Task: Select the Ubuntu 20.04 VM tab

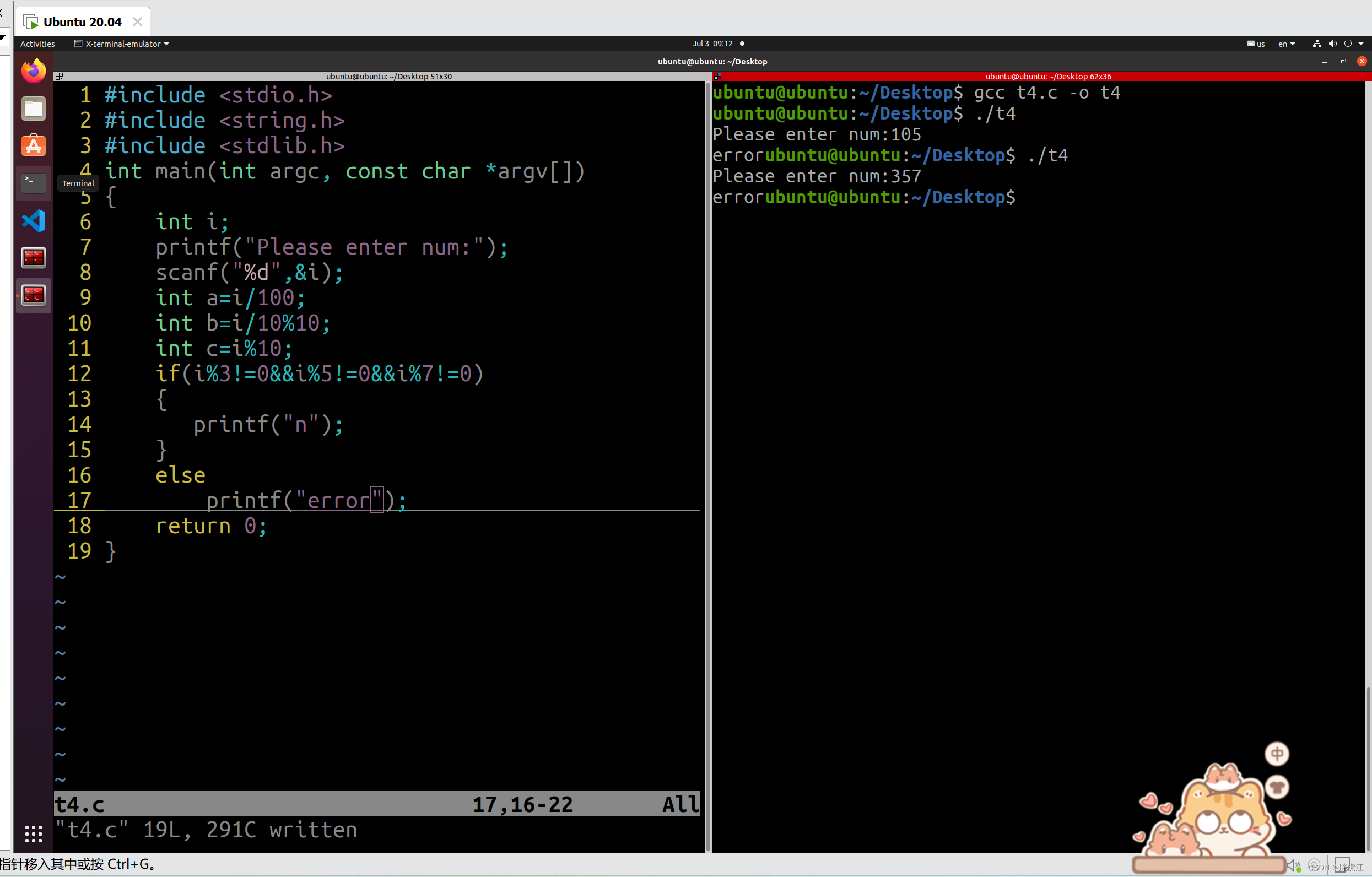Action: point(82,21)
